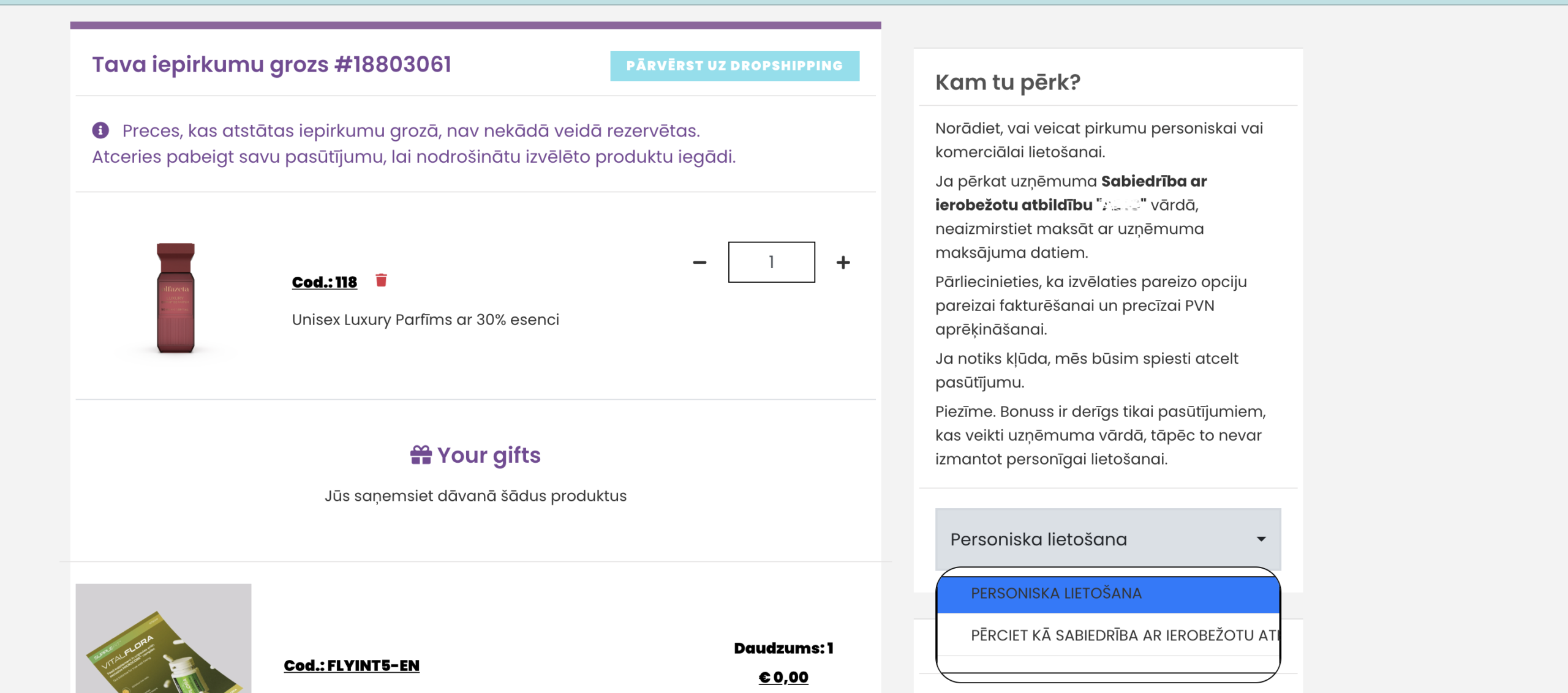The image size is (1568, 693).
Task: Click the € 0,00 gift price
Action: (x=782, y=676)
